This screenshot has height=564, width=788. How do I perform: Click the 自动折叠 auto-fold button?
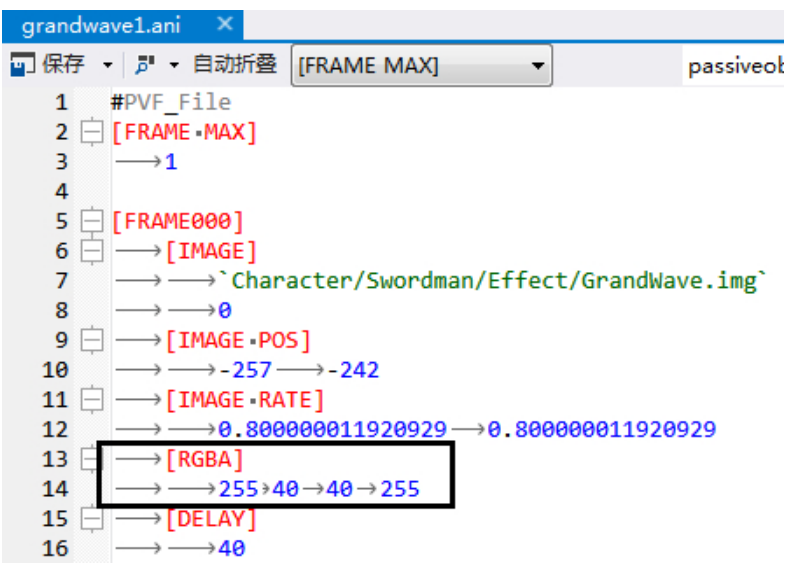[234, 66]
